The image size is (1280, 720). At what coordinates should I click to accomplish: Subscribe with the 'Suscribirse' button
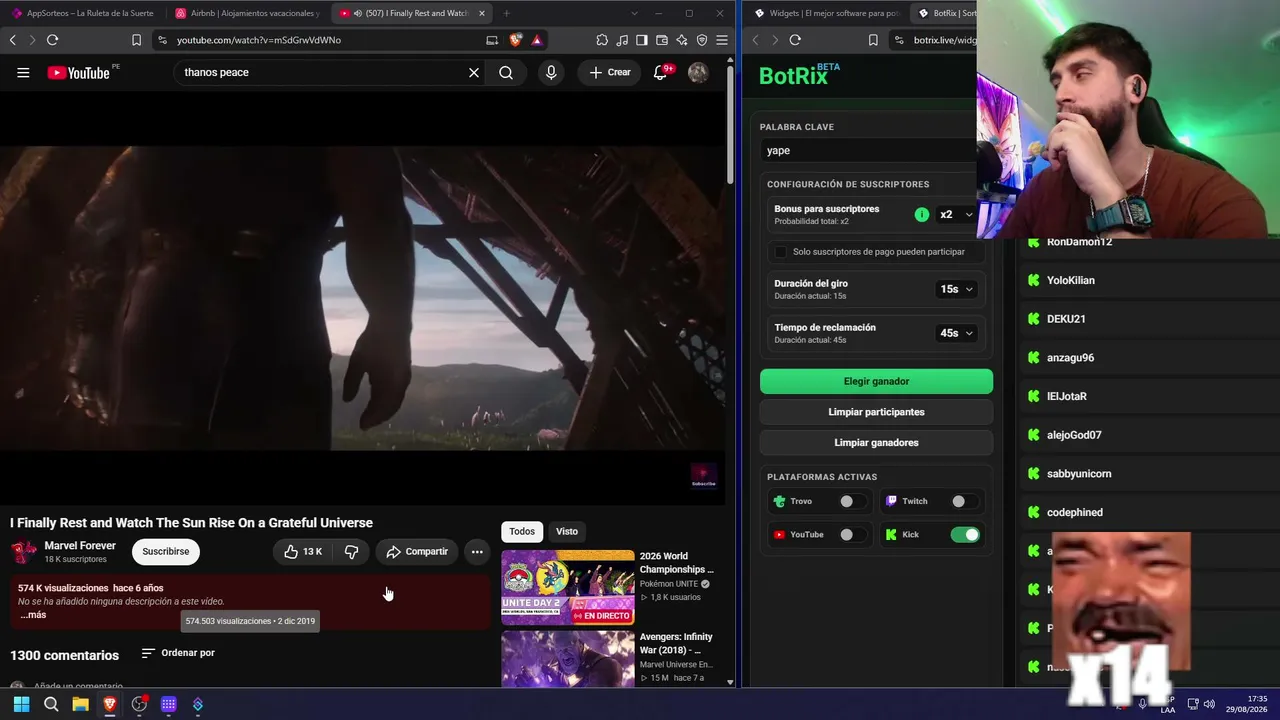pyautogui.click(x=166, y=551)
